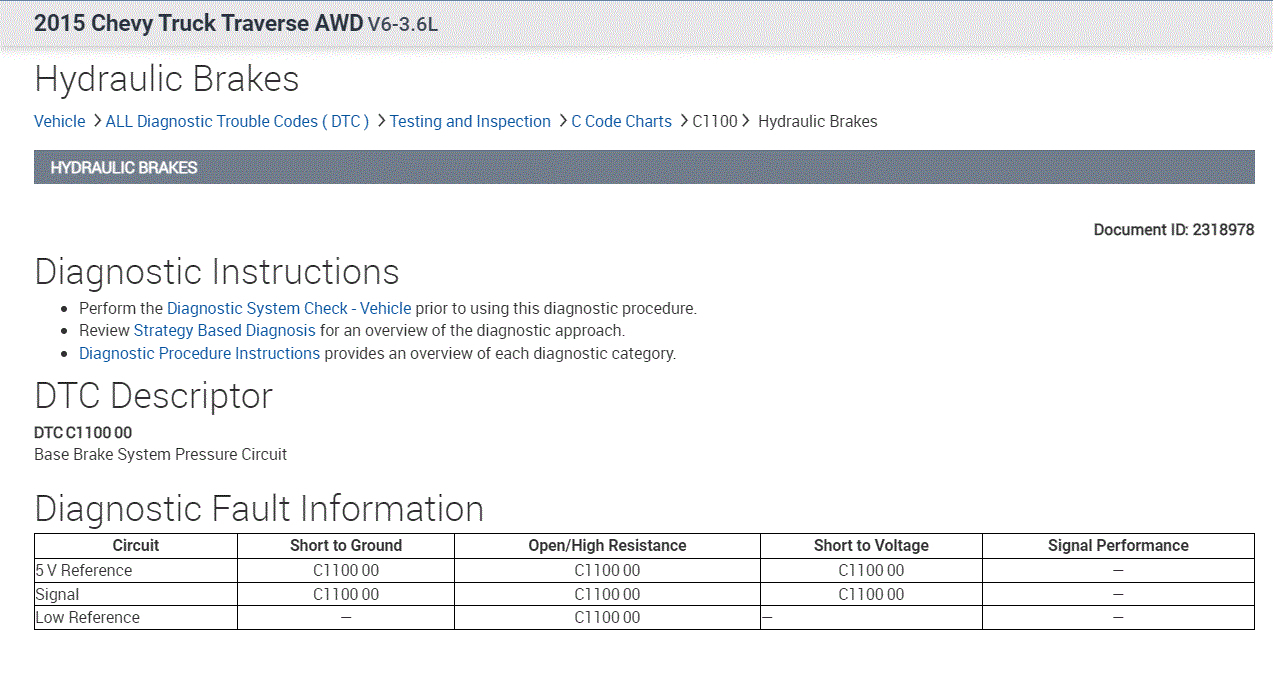This screenshot has width=1273, height=684.
Task: Click Signal row Short to Voltage C1100 00
Action: 871,594
